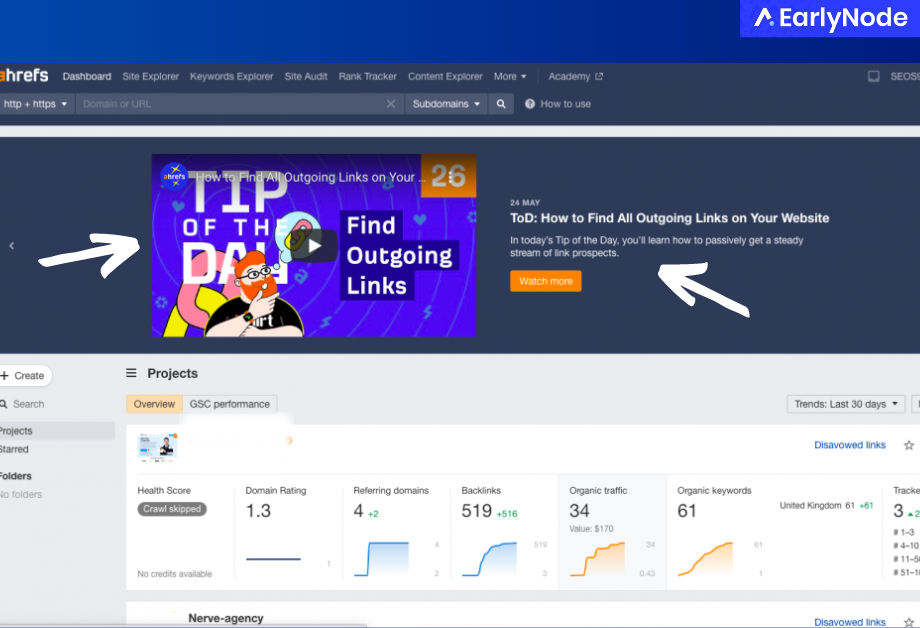This screenshot has width=920, height=628.
Task: Click the Referring domains trend chart
Action: pyautogui.click(x=381, y=559)
